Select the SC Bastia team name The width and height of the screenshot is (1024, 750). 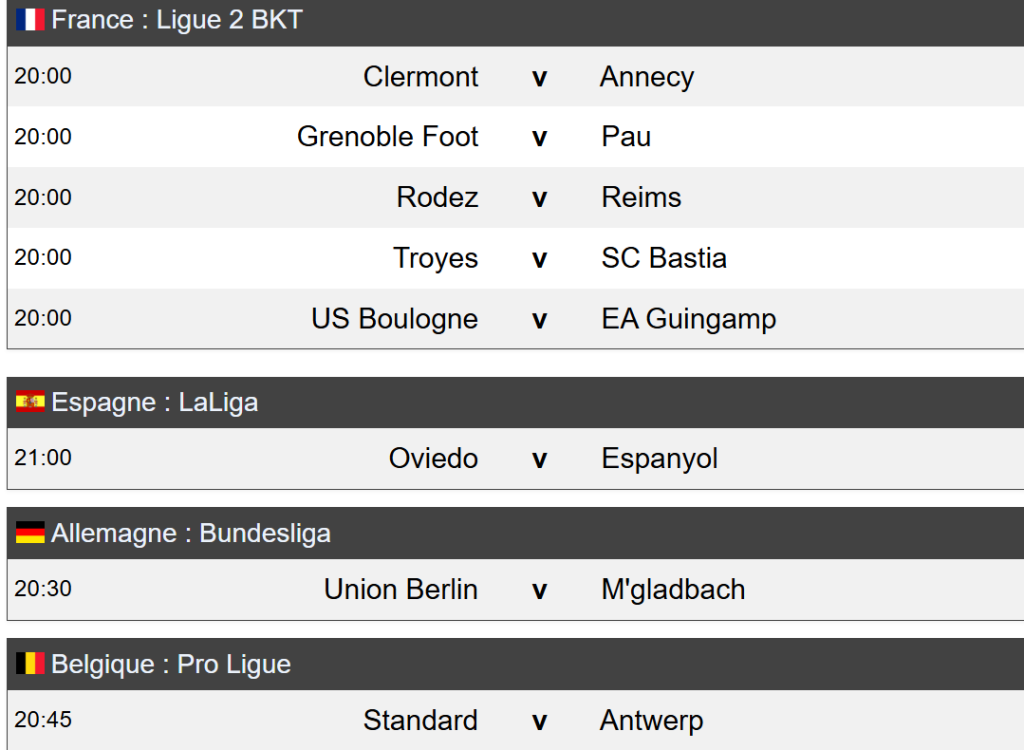pos(664,258)
